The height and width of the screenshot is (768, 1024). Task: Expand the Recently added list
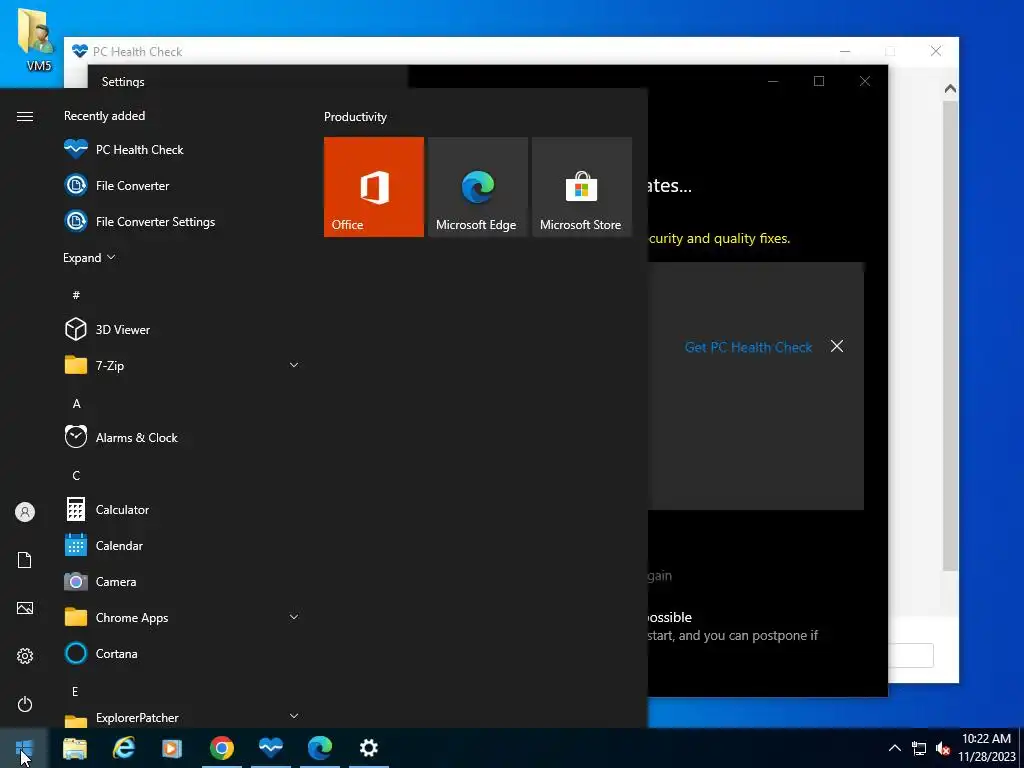pyautogui.click(x=89, y=258)
